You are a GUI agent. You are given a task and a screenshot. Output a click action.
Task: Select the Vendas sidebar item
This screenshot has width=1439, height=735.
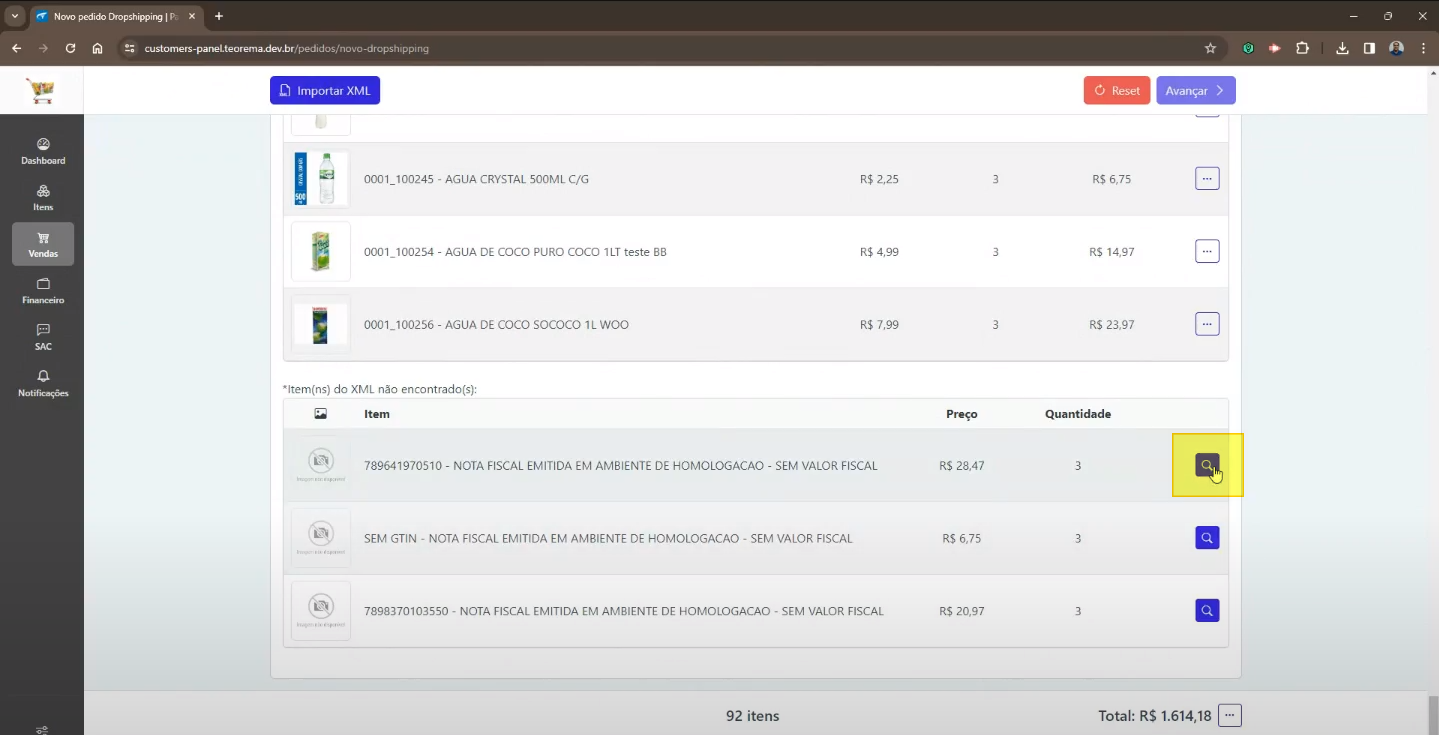pyautogui.click(x=43, y=244)
